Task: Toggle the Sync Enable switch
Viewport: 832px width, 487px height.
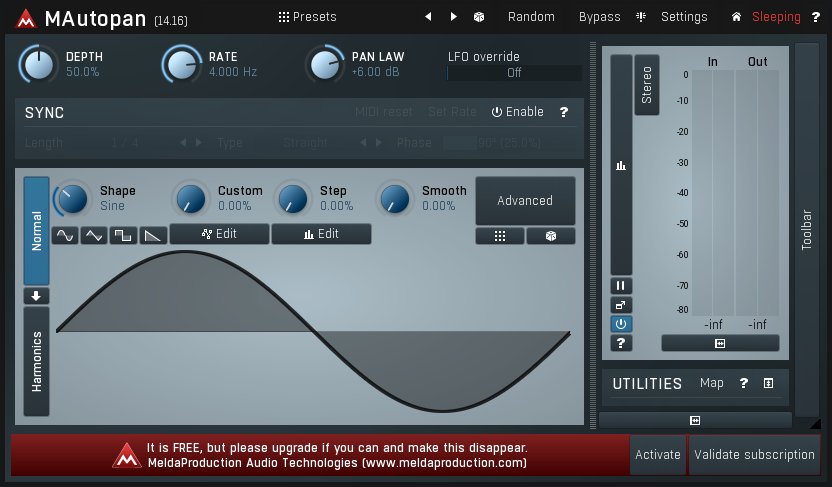Action: [x=517, y=112]
